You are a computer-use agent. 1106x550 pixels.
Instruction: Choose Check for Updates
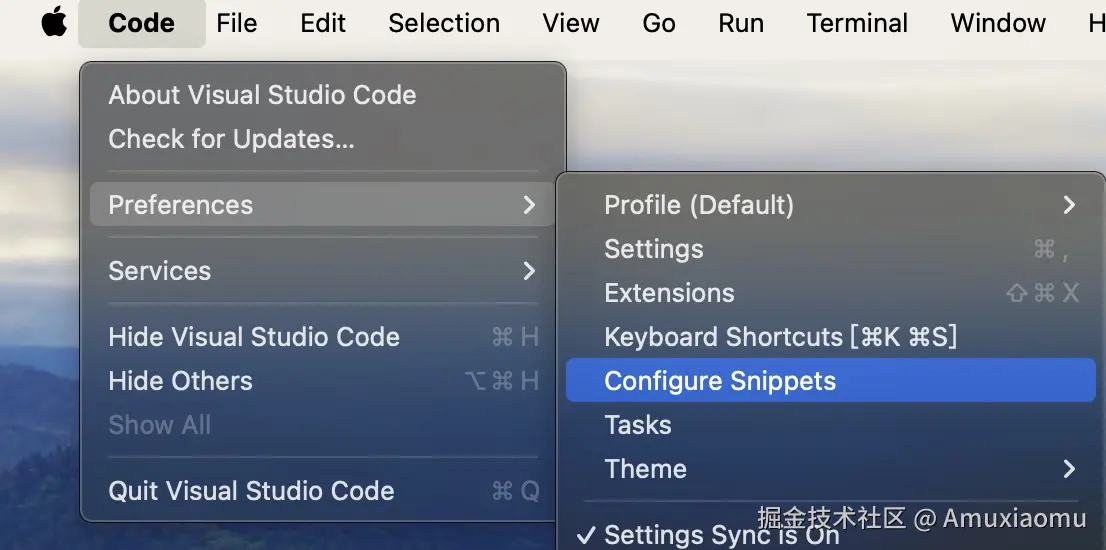click(x=231, y=139)
